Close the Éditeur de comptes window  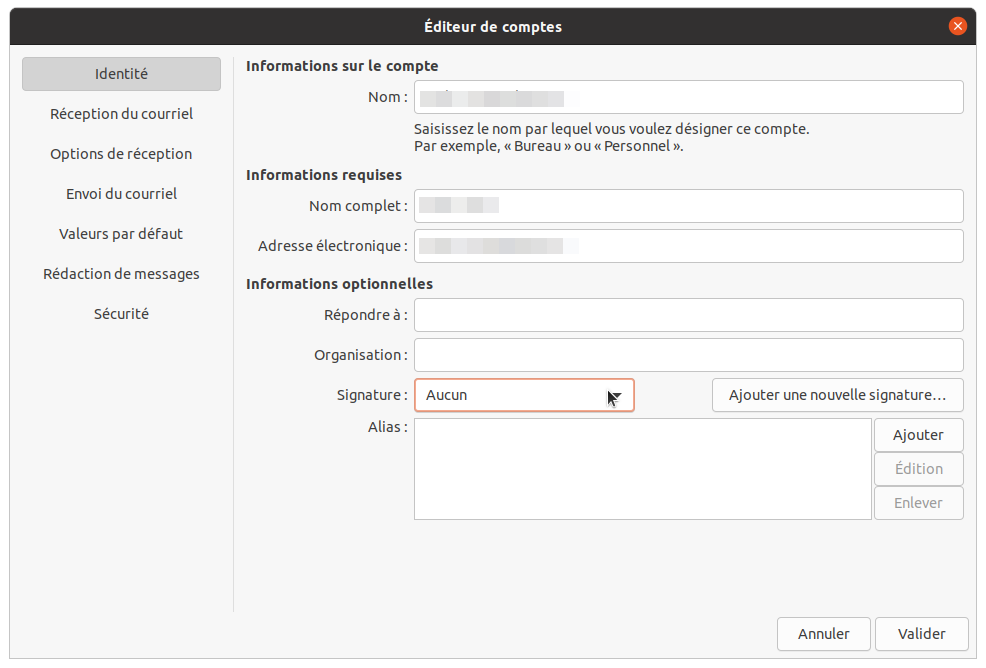(958, 27)
